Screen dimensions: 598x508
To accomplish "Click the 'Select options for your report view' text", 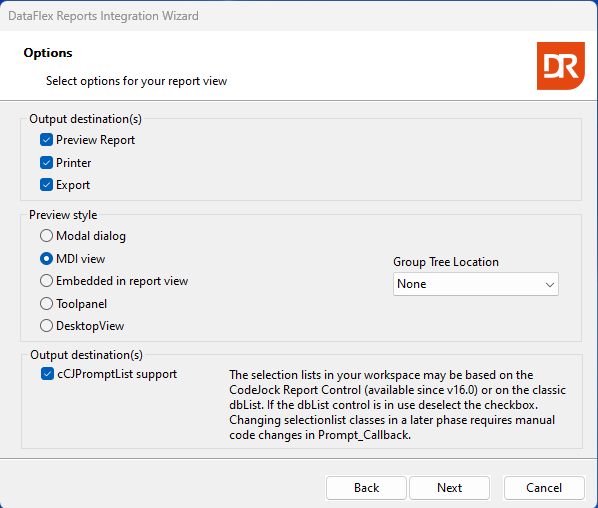I will [137, 81].
